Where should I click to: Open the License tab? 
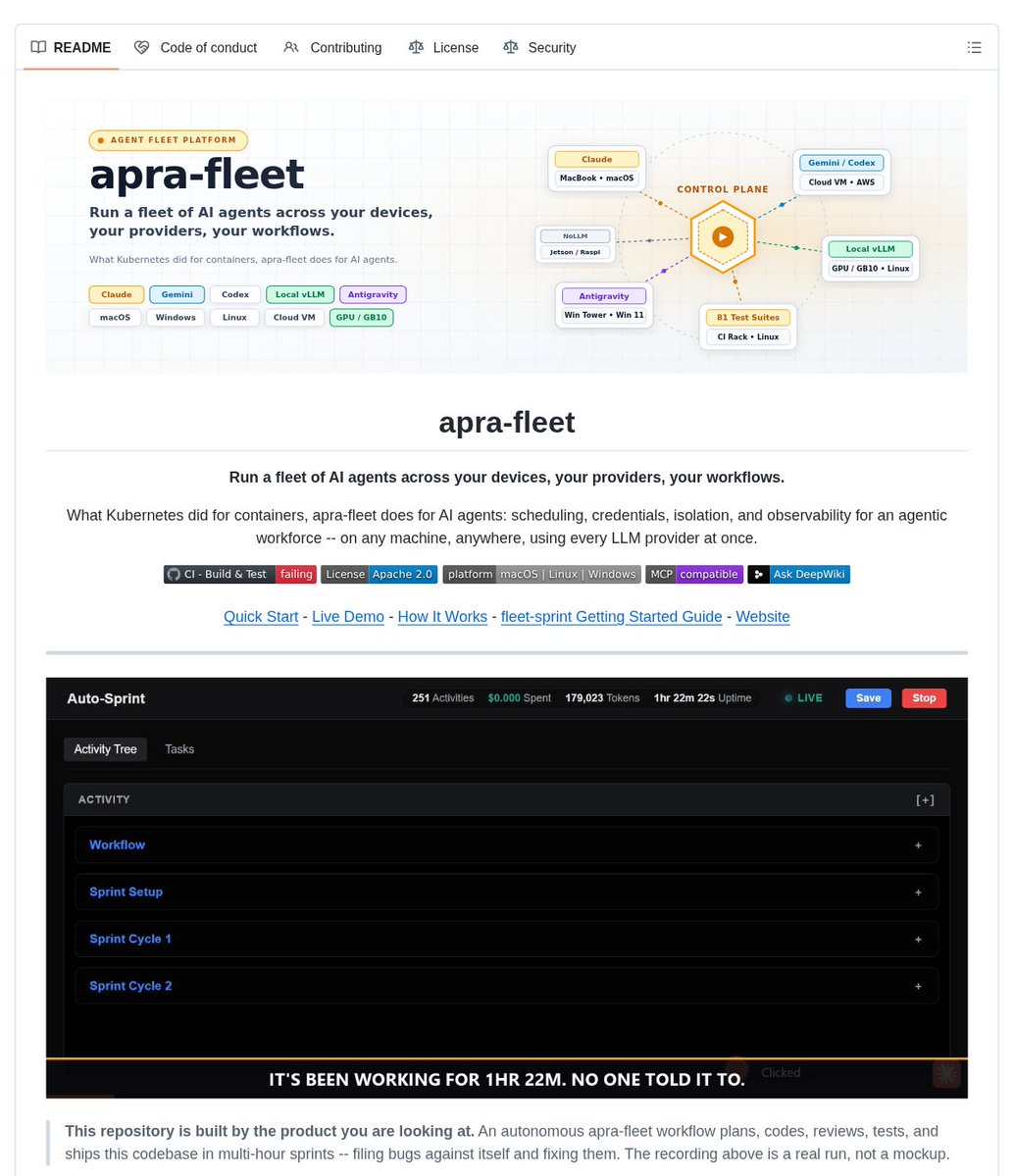pyautogui.click(x=443, y=47)
